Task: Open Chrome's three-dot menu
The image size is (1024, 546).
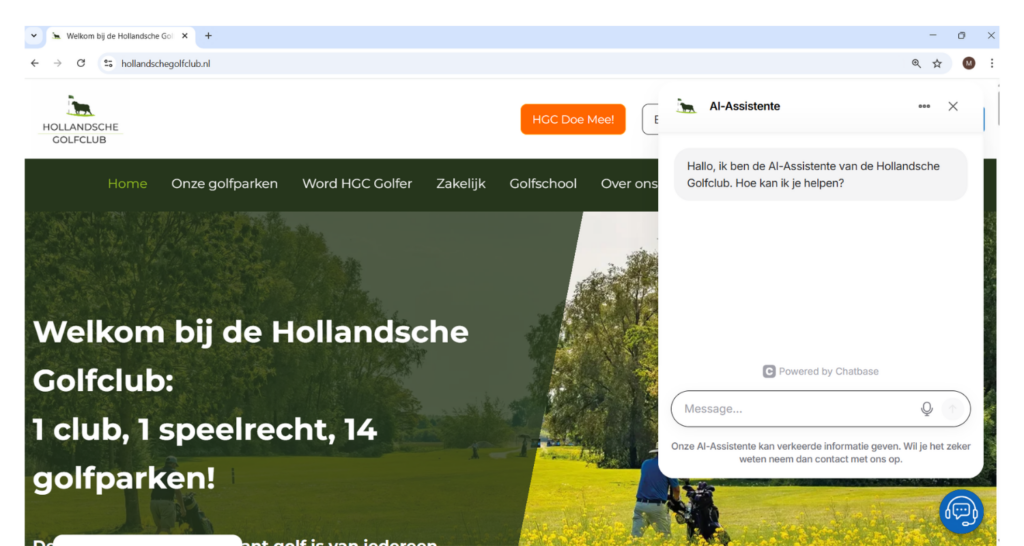Action: (991, 63)
